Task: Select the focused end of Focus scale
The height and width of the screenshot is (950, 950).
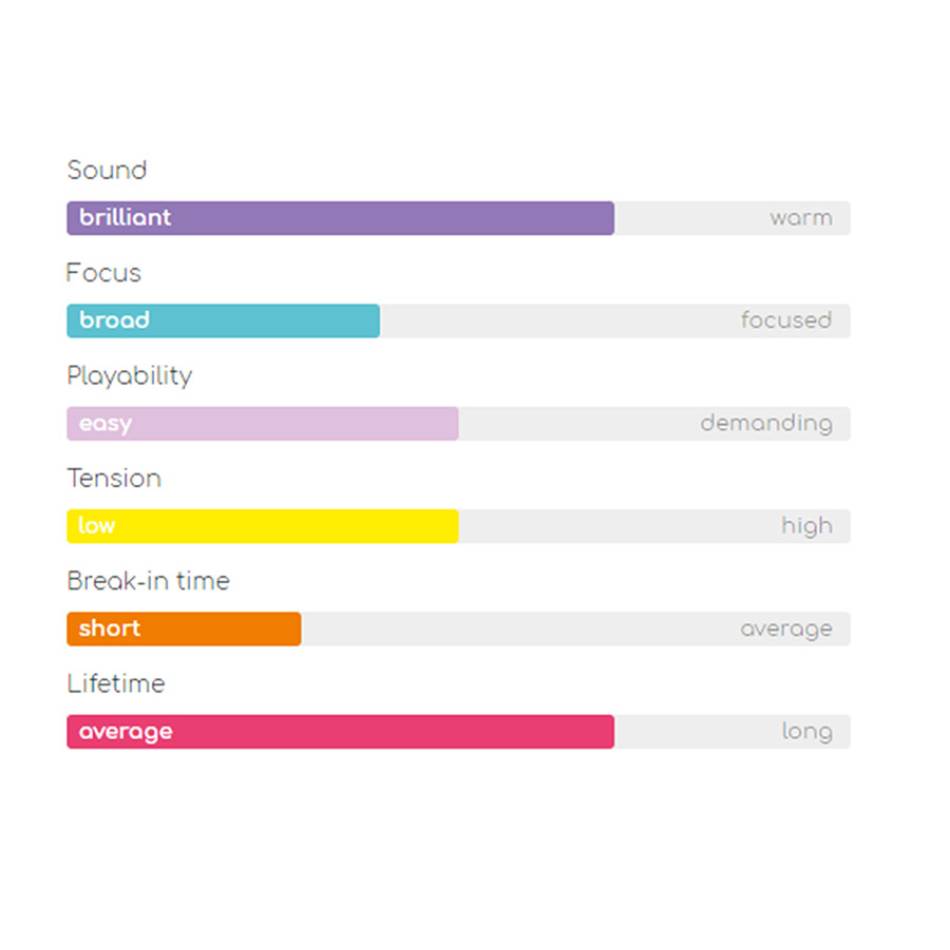Action: [x=786, y=320]
